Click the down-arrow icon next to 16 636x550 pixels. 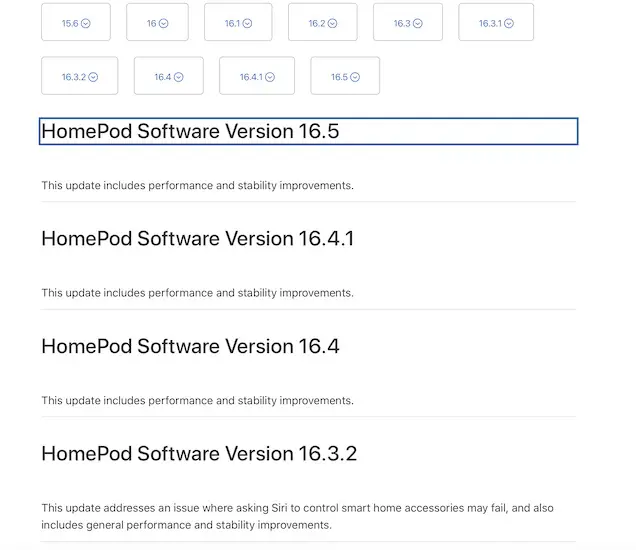coord(164,23)
